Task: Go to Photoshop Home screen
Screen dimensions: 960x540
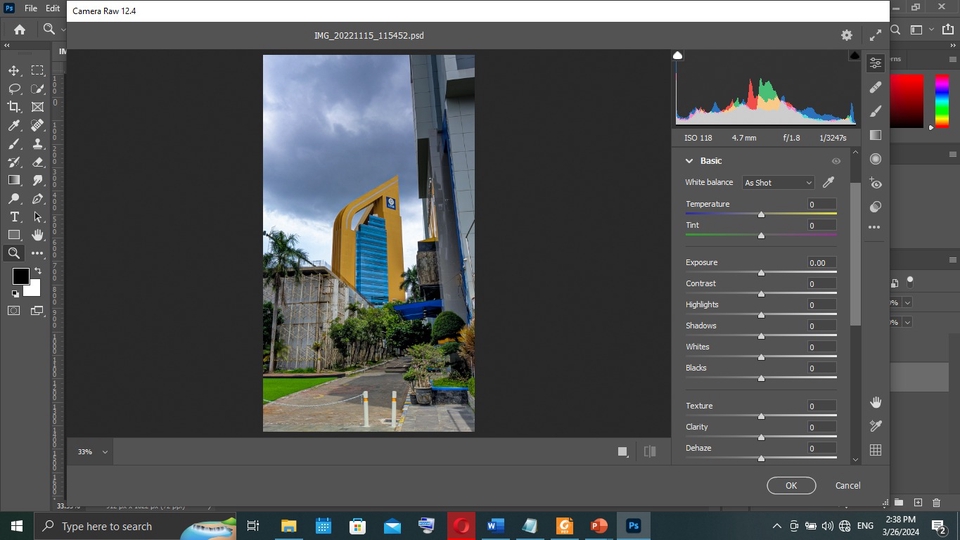Action: [20, 29]
